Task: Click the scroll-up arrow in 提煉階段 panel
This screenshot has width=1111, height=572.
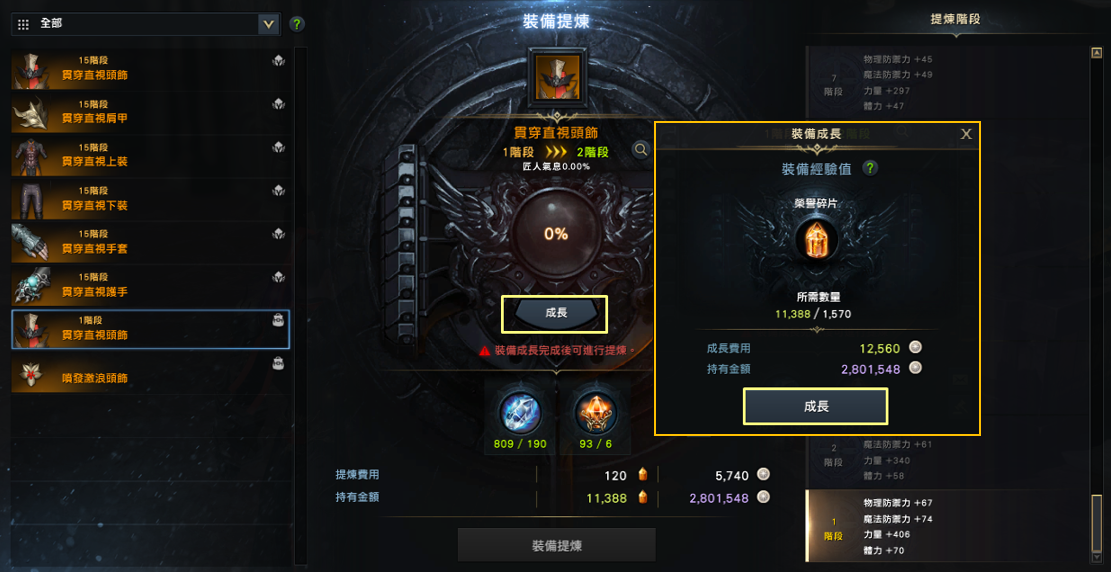Action: [1097, 52]
